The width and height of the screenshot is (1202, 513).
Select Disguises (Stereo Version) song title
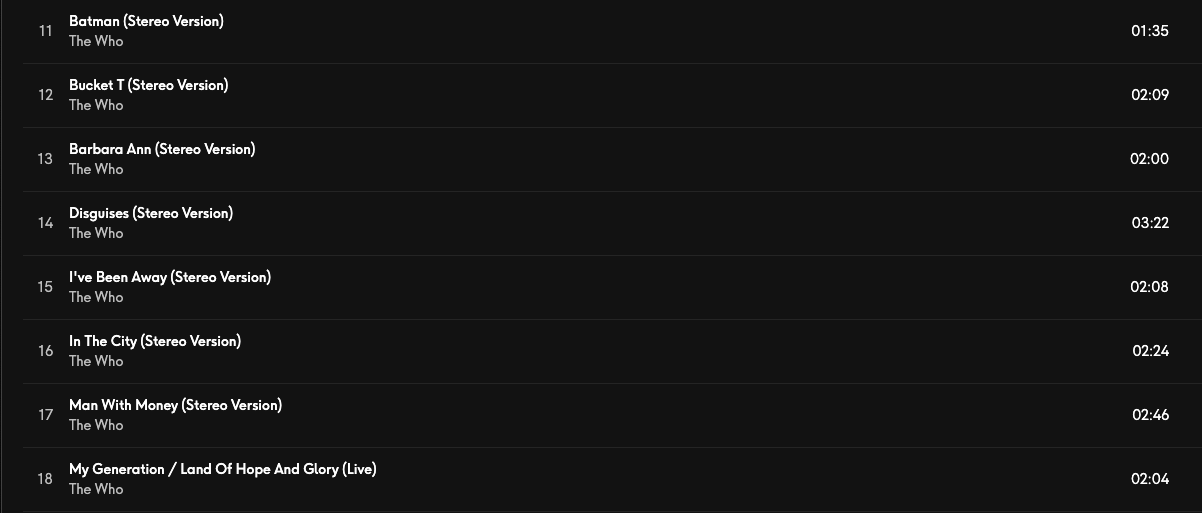coord(151,213)
